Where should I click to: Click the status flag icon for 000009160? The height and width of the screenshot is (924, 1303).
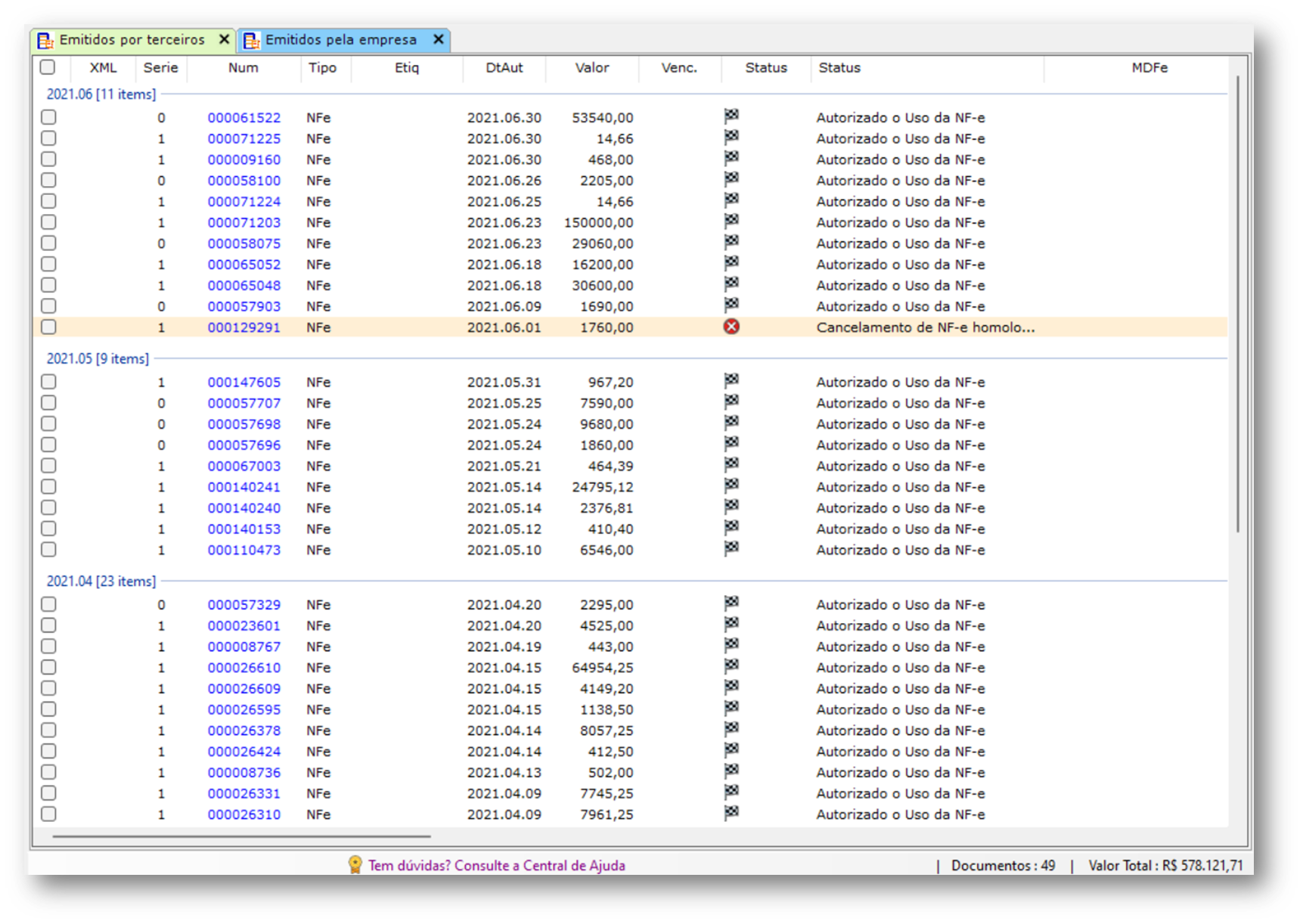[731, 159]
